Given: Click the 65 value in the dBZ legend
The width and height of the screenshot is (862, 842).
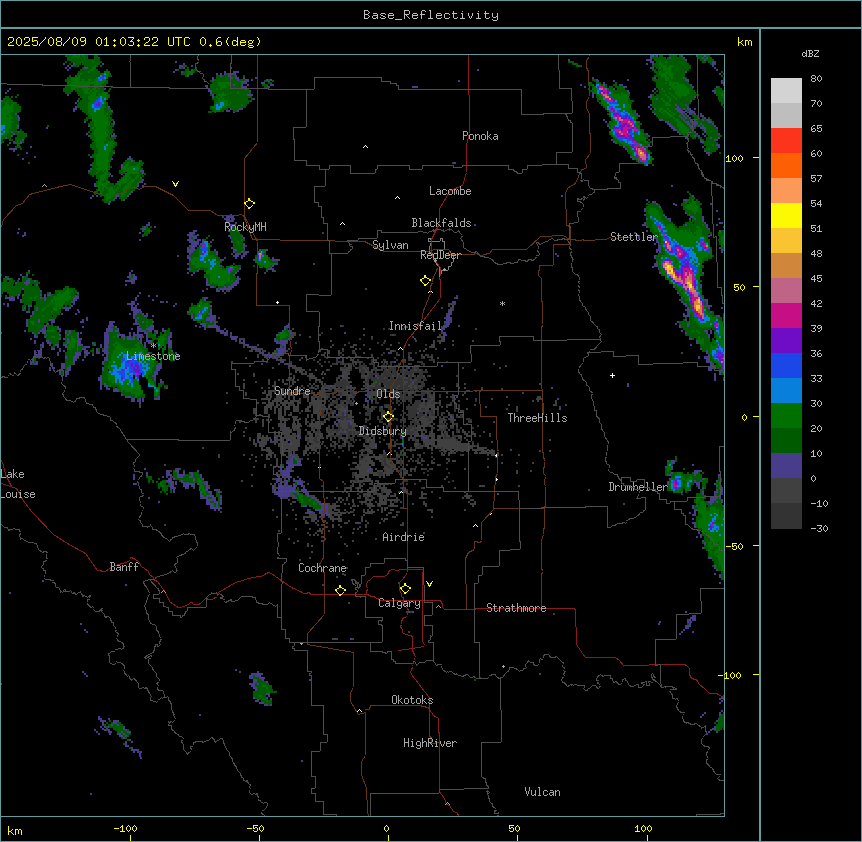Looking at the screenshot, I should 816,129.
